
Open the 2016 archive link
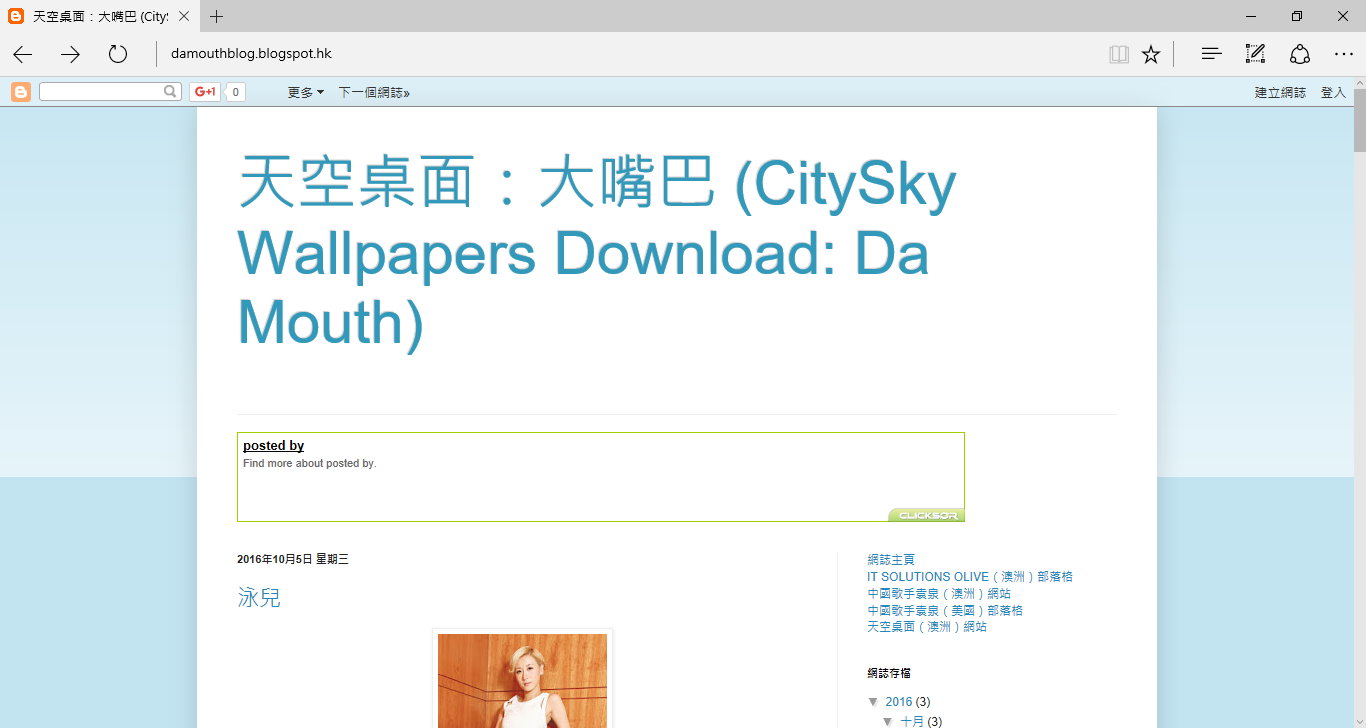(x=898, y=702)
